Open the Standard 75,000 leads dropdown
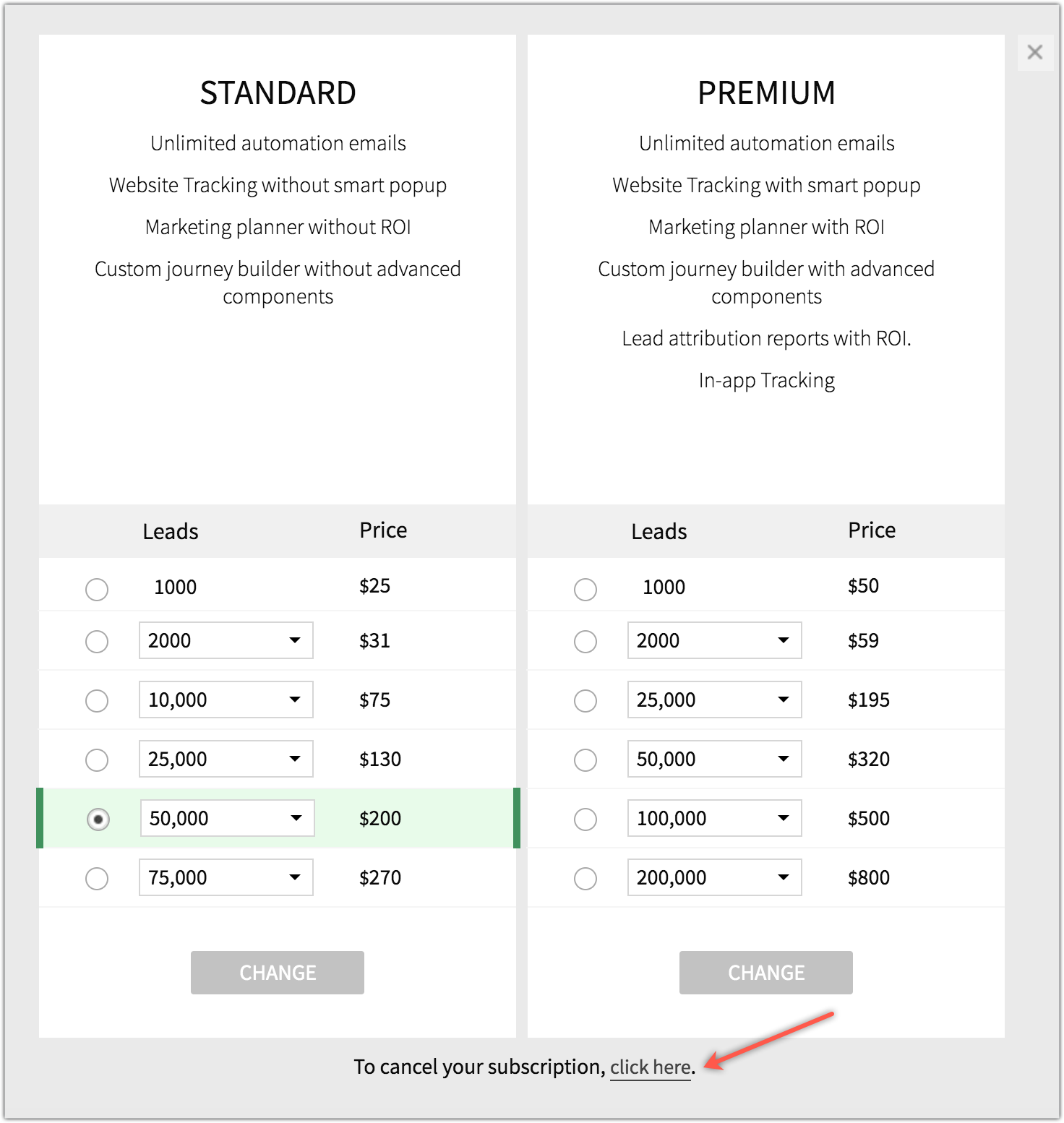 [226, 877]
